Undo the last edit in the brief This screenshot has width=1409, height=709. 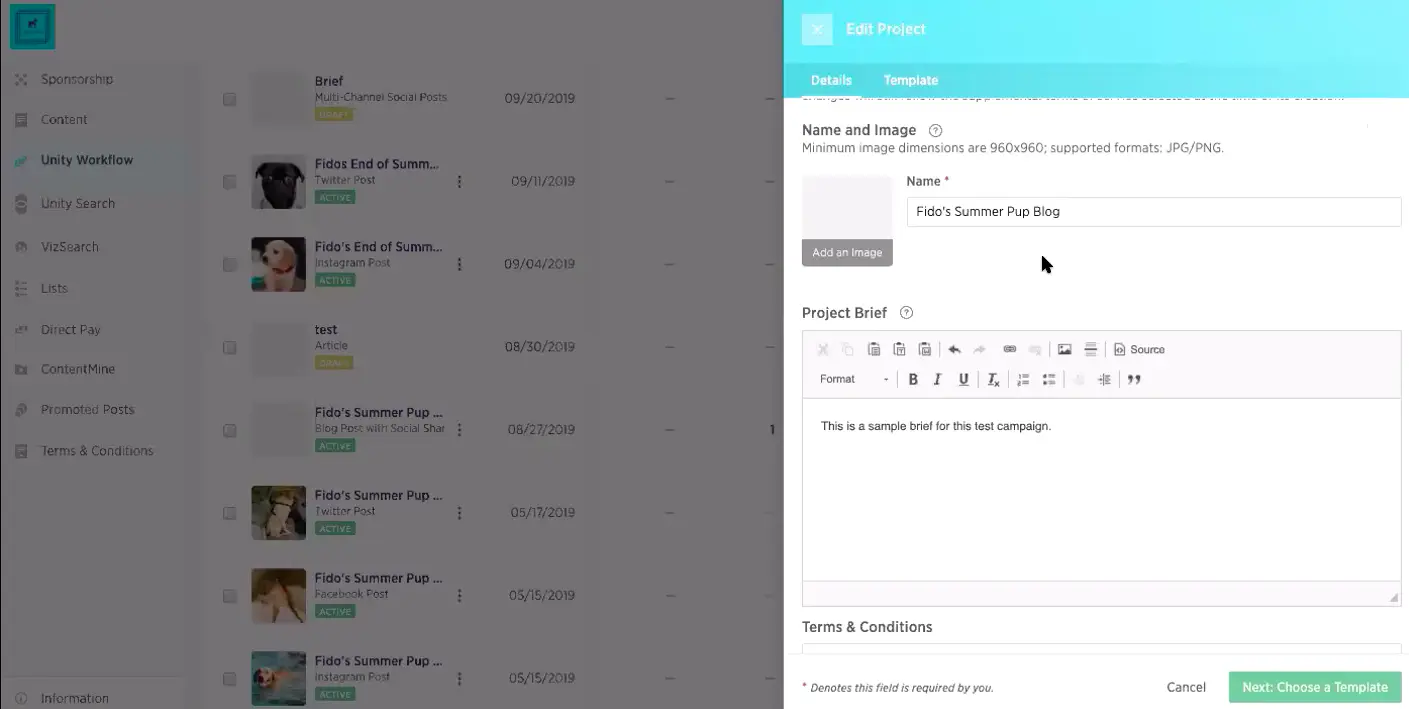(954, 350)
